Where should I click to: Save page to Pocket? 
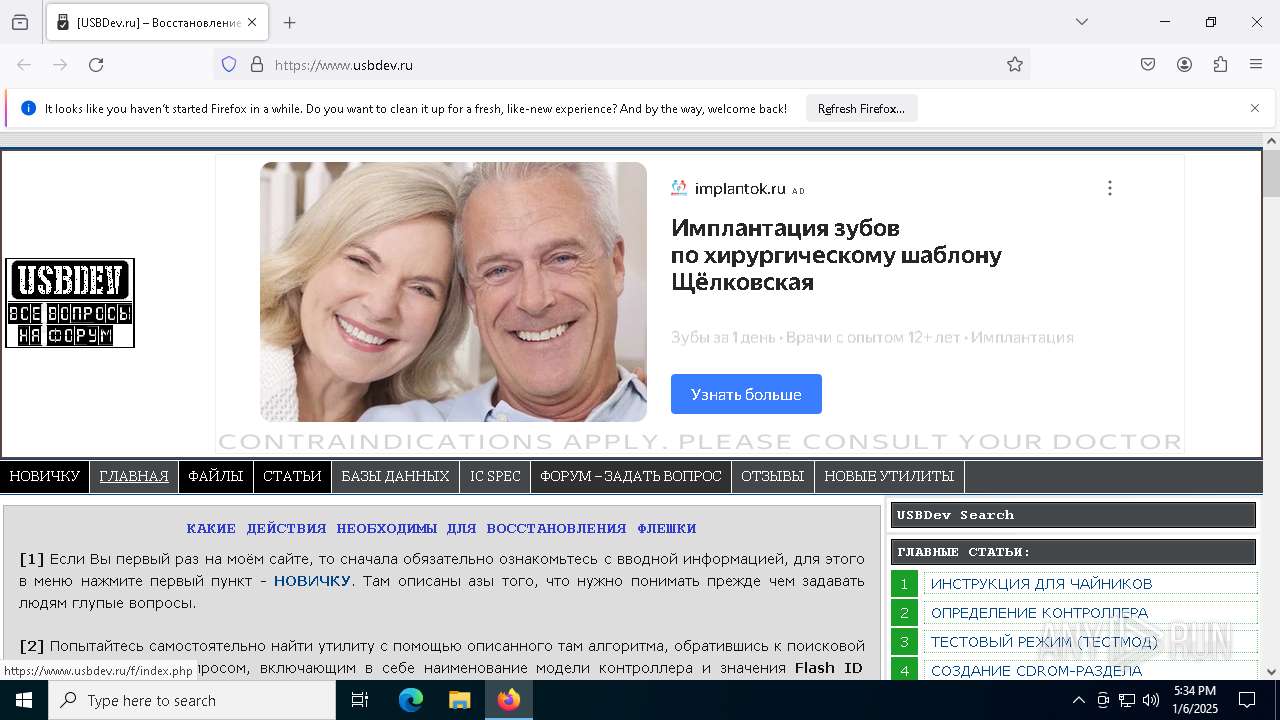(1148, 65)
